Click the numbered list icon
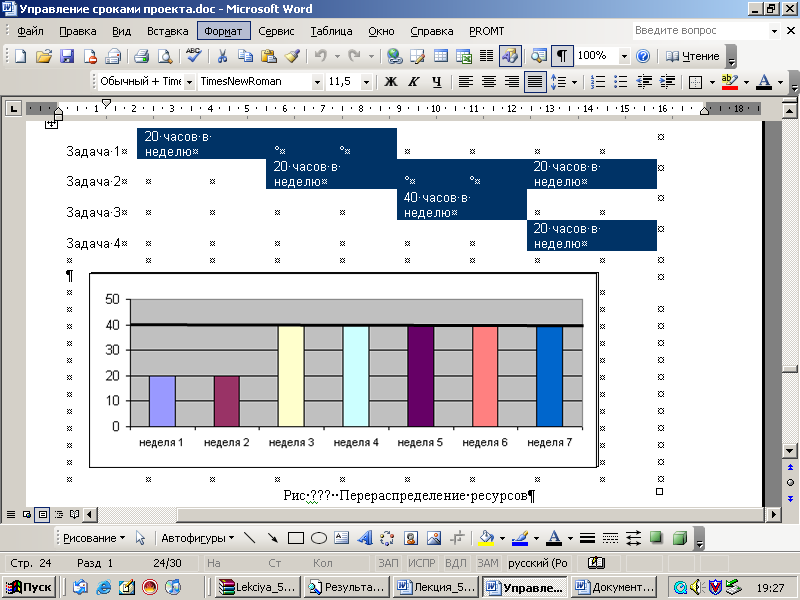800x600 pixels. pyautogui.click(x=597, y=82)
